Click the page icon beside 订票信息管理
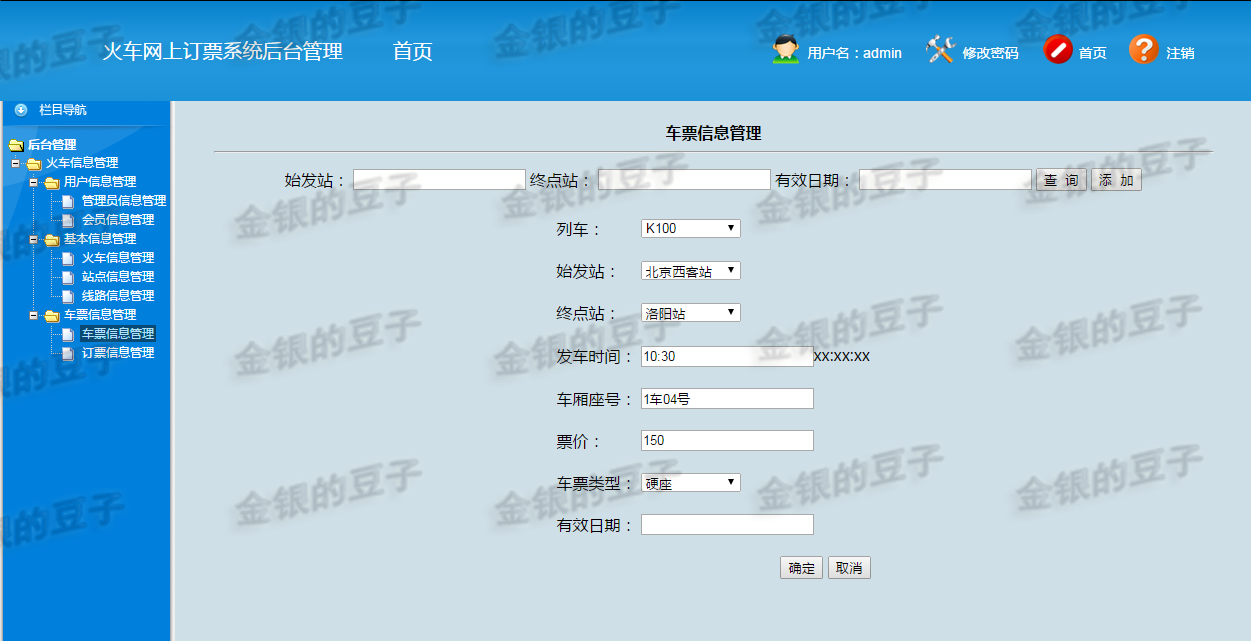Image resolution: width=1251 pixels, height=641 pixels. point(67,350)
